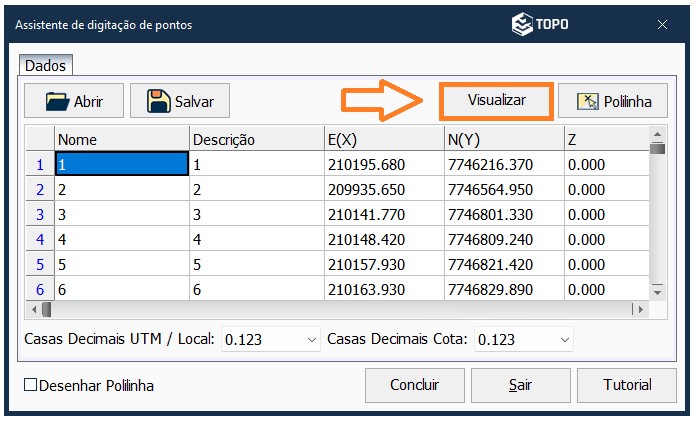Screen dimensions: 697x423
Task: Click the table's vertical scrollbar down arrow
Action: [x=657, y=291]
